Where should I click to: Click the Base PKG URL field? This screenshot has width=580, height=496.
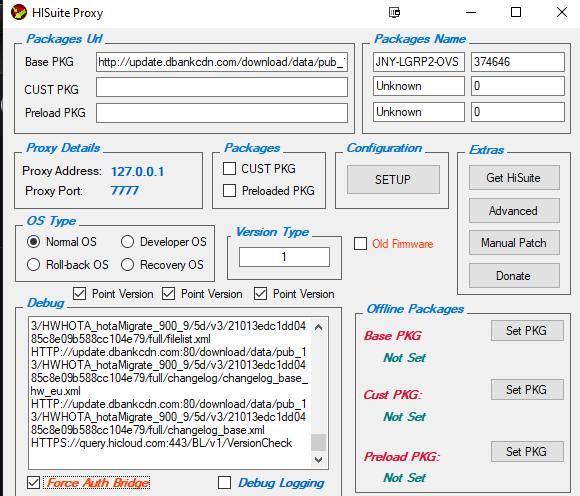click(222, 62)
